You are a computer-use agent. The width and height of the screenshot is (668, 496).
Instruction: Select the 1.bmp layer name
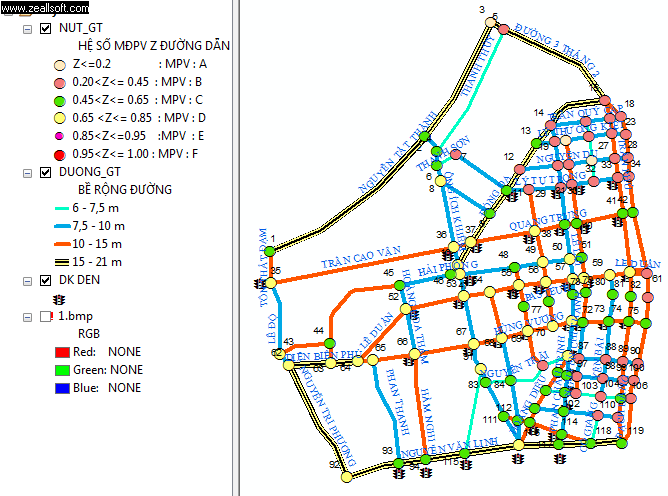75,316
